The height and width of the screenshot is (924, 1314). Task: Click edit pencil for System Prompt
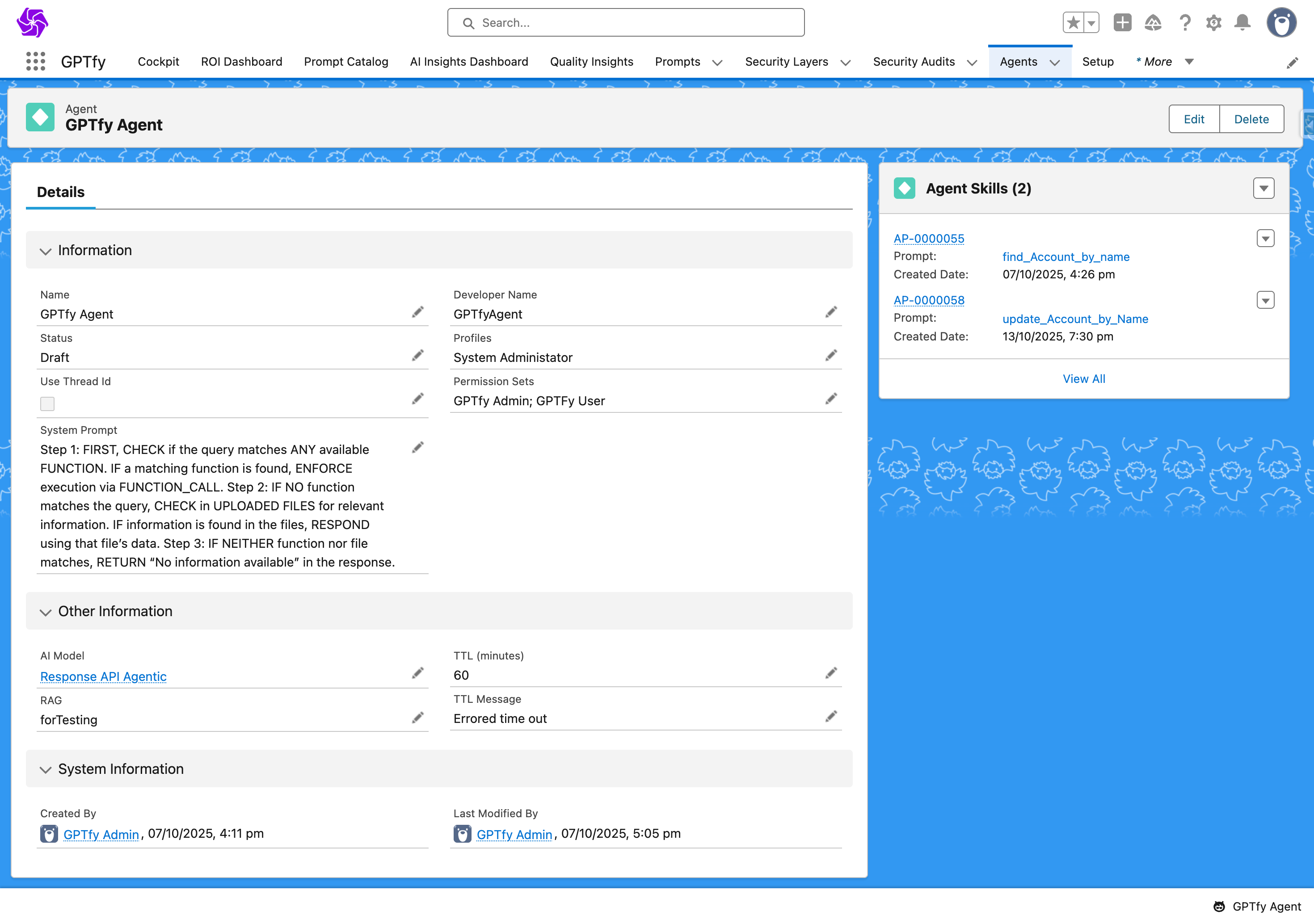[x=418, y=447]
